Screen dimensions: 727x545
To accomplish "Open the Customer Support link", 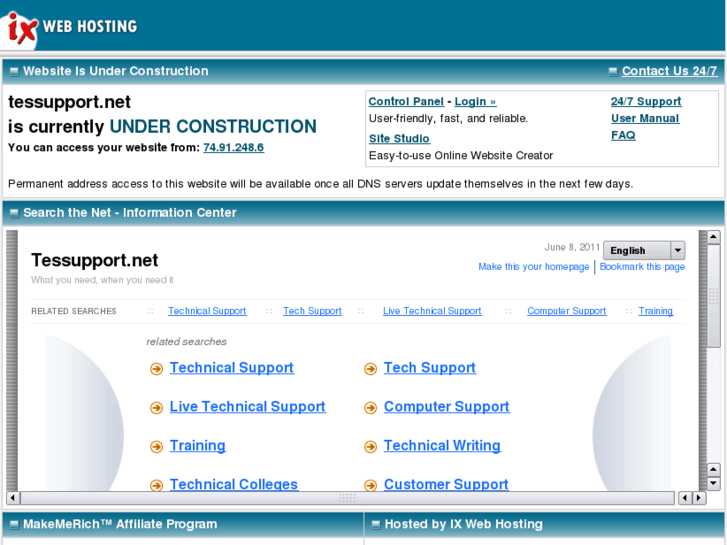I will 446,484.
